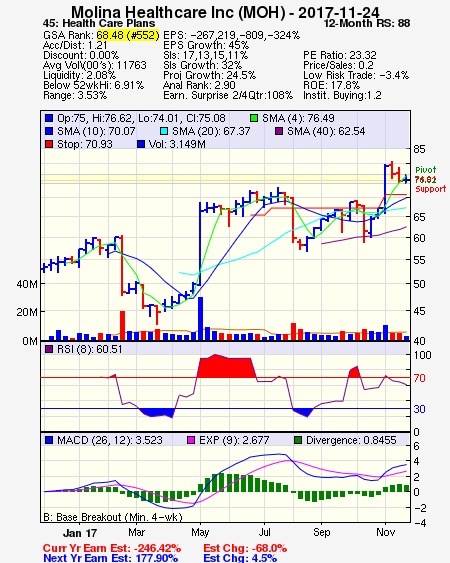Image resolution: width=450 pixels, height=563 pixels.
Task: Click the 'Divergence: 0.8455' label
Action: click(351, 440)
